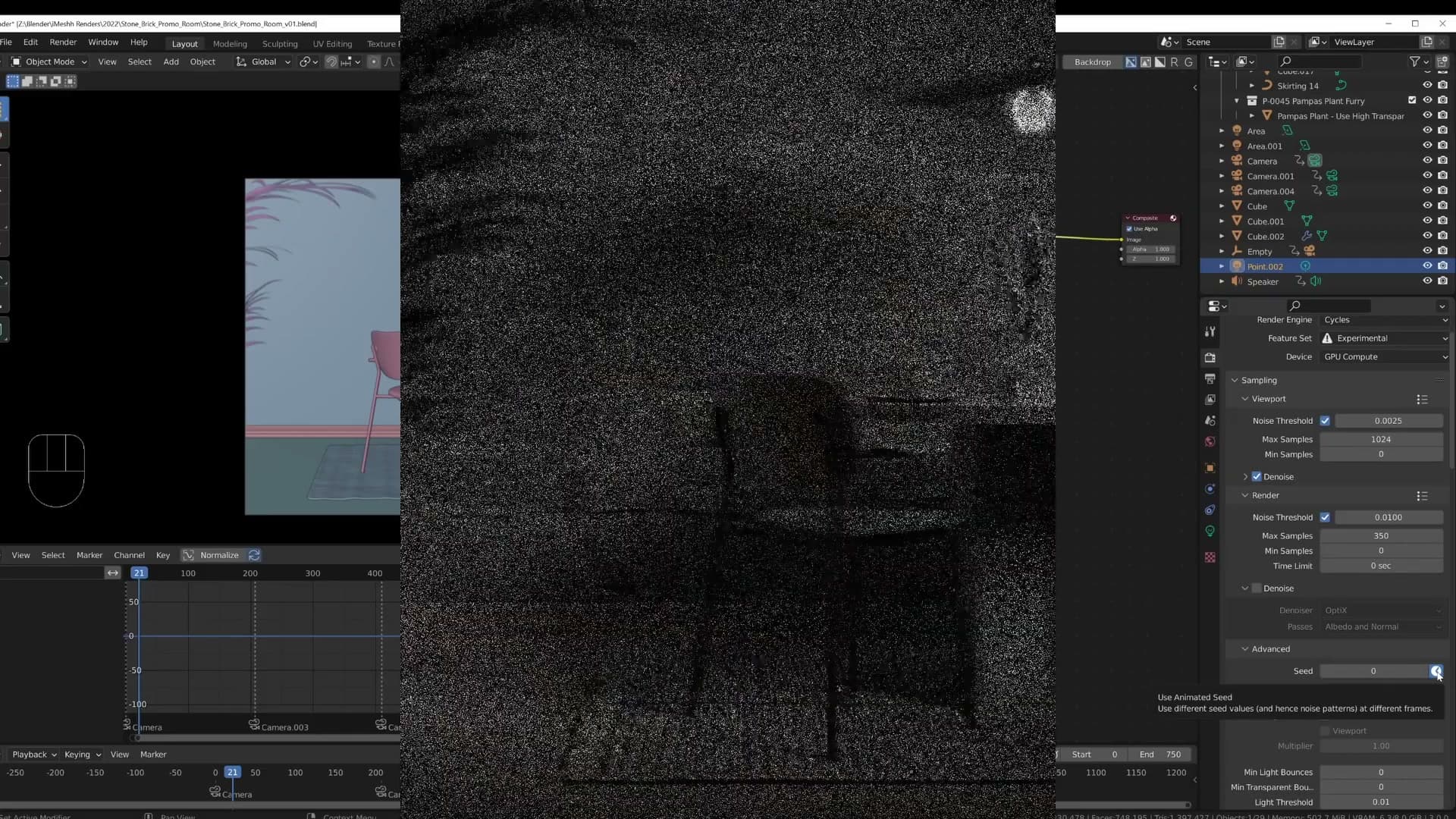
Task: Open the Playback popover
Action: click(x=34, y=755)
